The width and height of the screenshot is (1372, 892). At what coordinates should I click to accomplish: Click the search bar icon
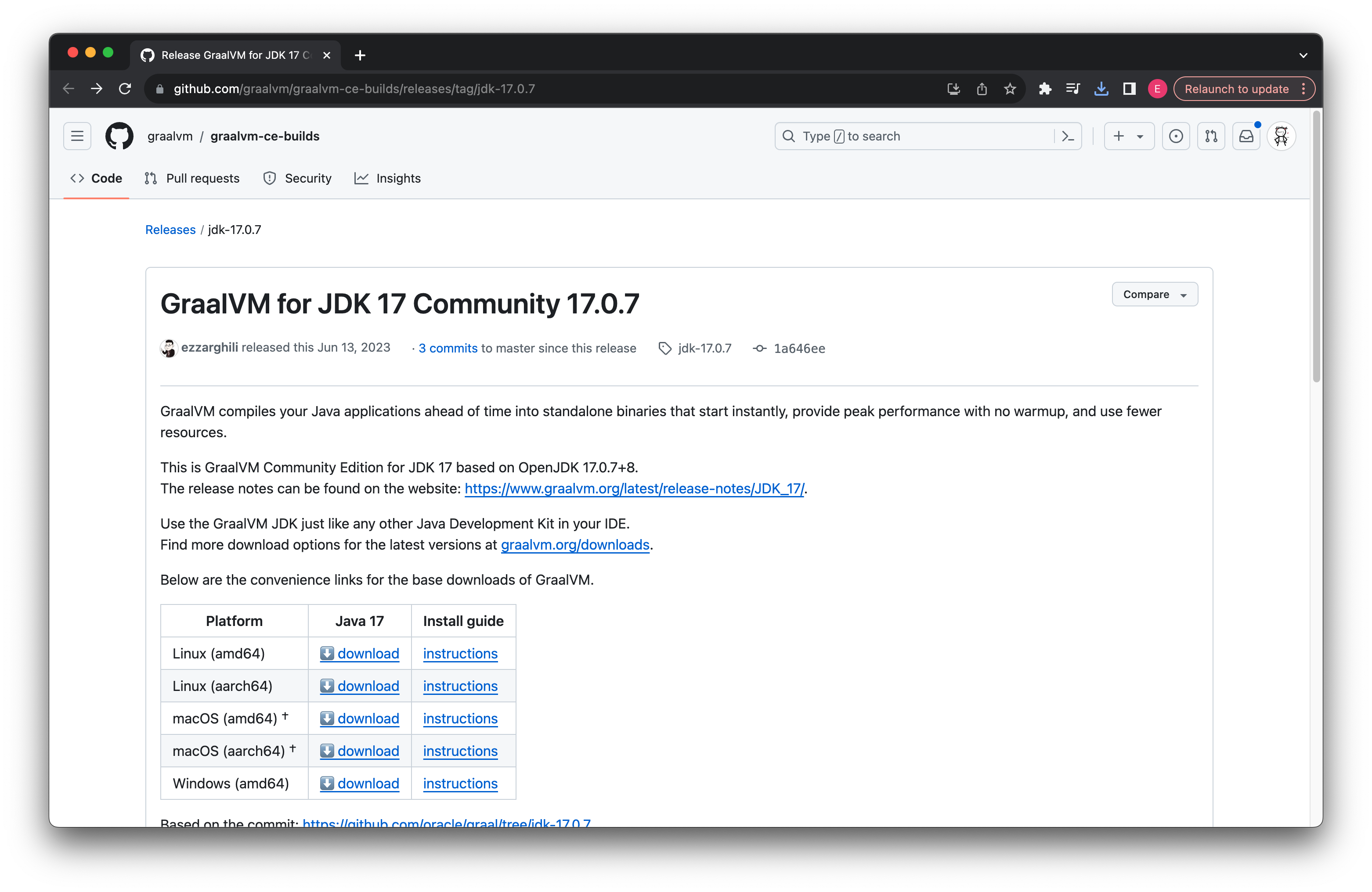tap(790, 136)
